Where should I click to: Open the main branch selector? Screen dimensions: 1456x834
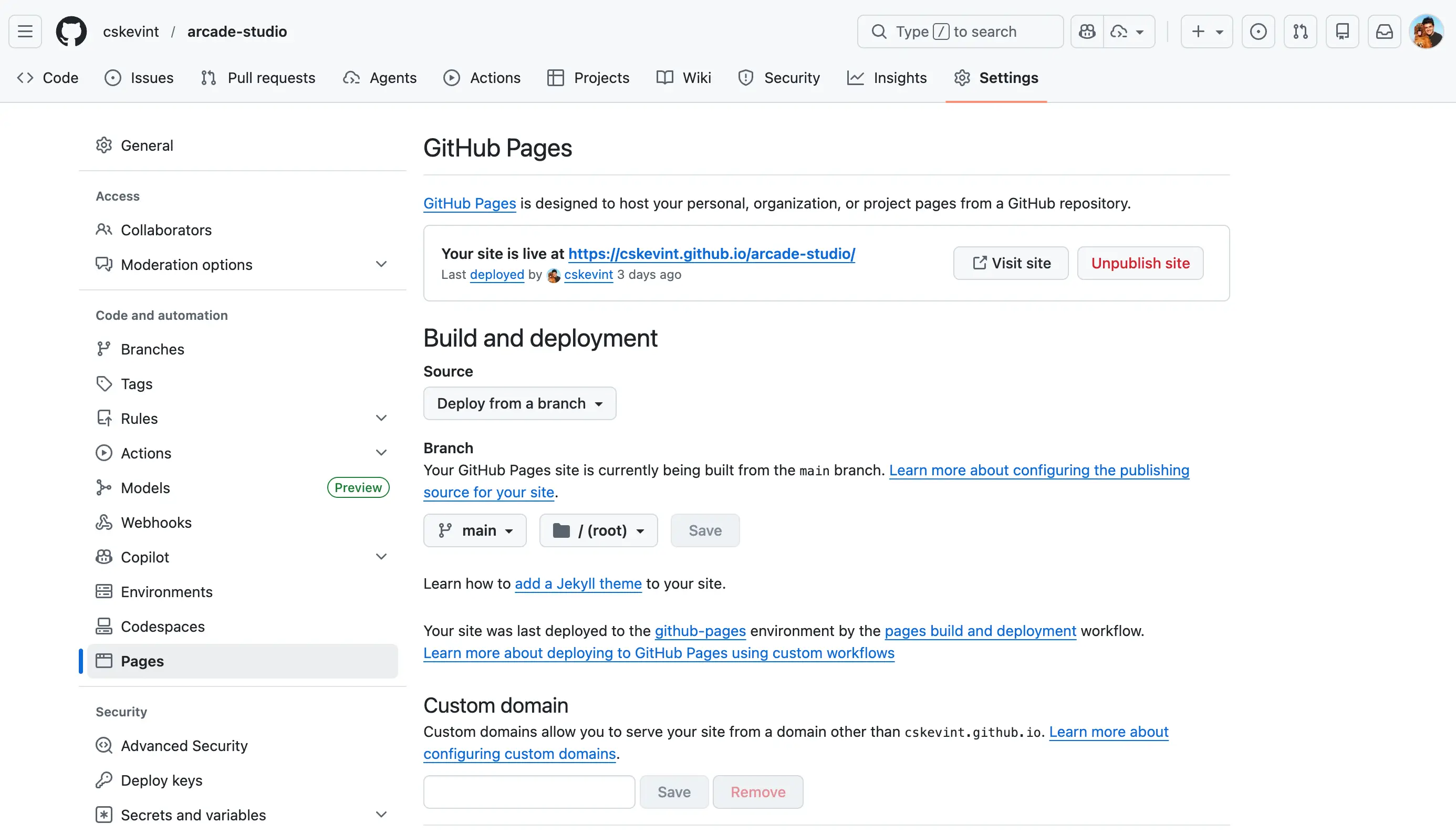click(x=475, y=530)
